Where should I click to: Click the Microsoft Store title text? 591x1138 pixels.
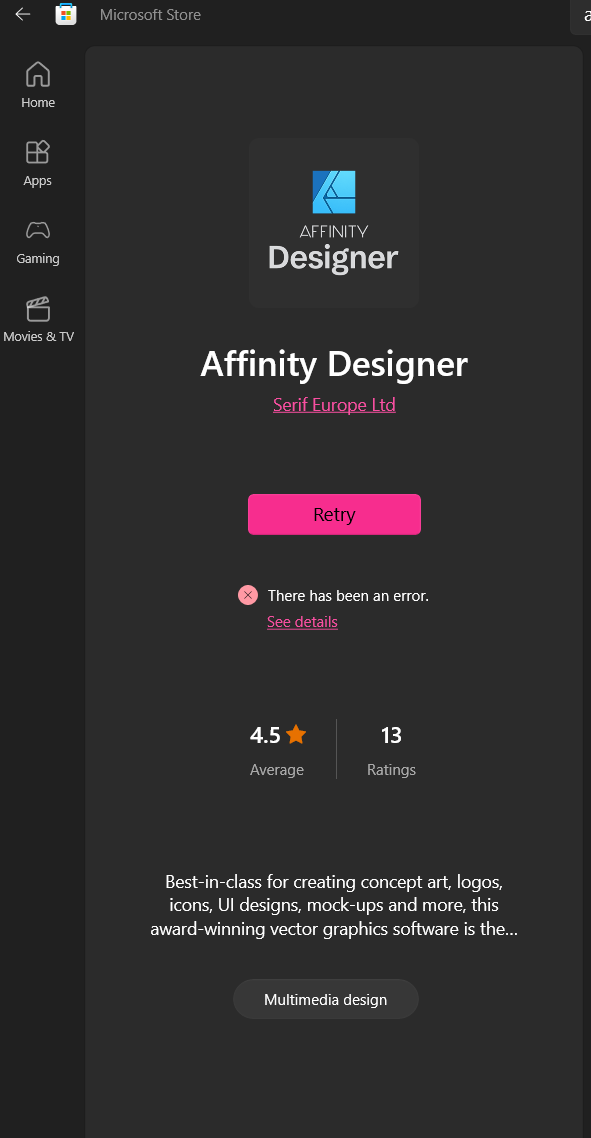pos(150,15)
